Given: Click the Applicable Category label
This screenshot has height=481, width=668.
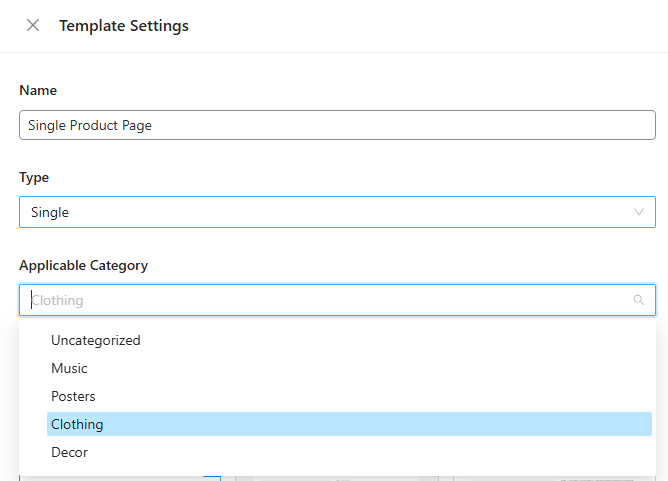Looking at the screenshot, I should (83, 265).
